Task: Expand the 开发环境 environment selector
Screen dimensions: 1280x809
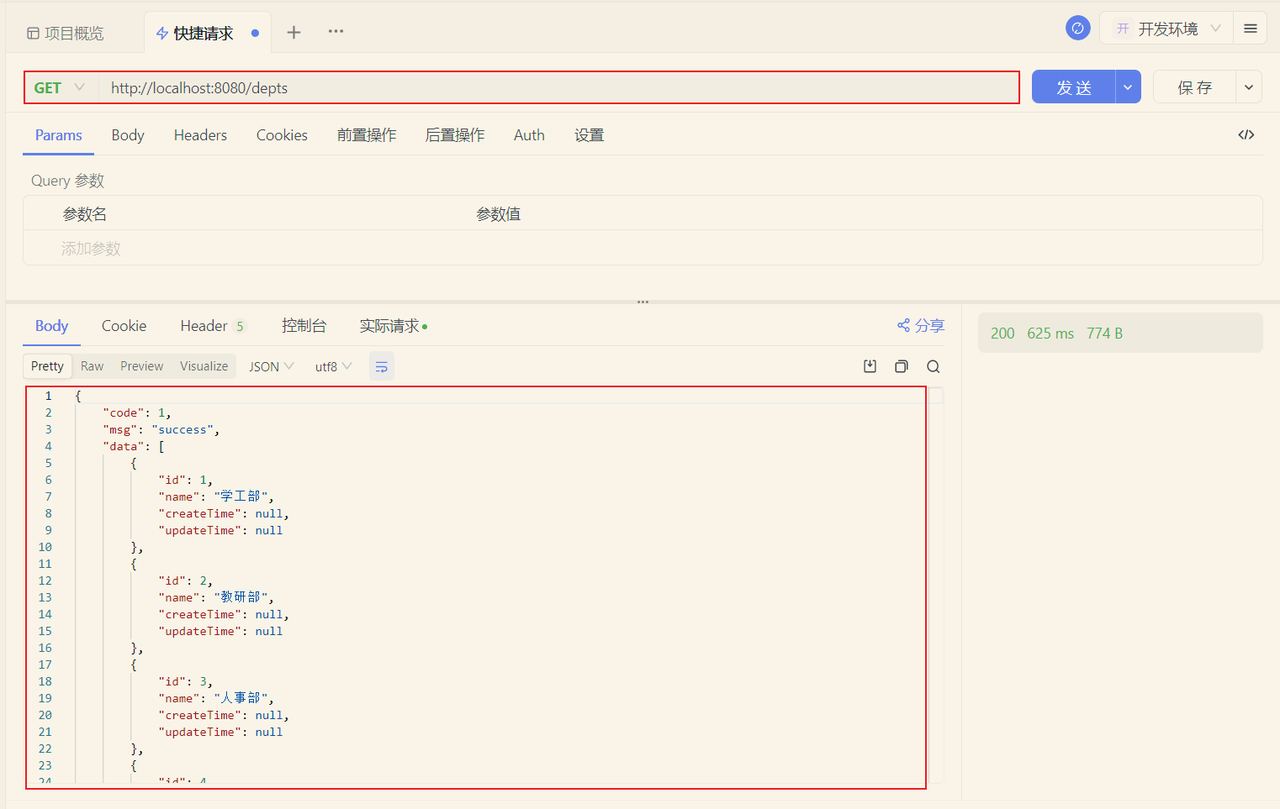Action: point(1167,28)
